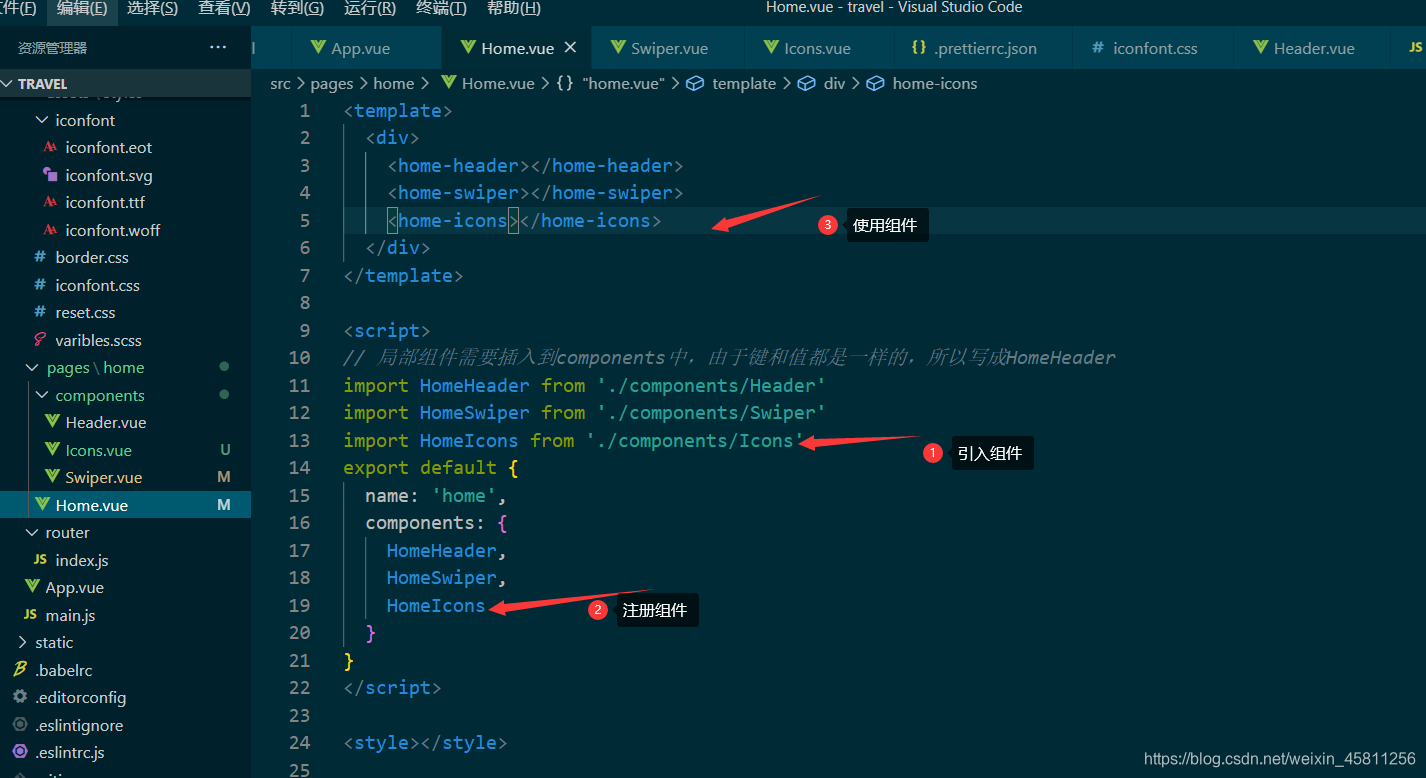Click the home folder breadcrumb segment
This screenshot has width=1426, height=778.
[394, 84]
